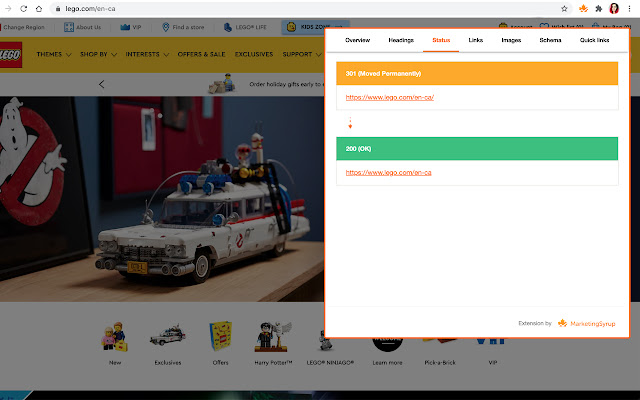Click the Ecto-1 hero banner image
640x400 pixels.
tap(162, 199)
